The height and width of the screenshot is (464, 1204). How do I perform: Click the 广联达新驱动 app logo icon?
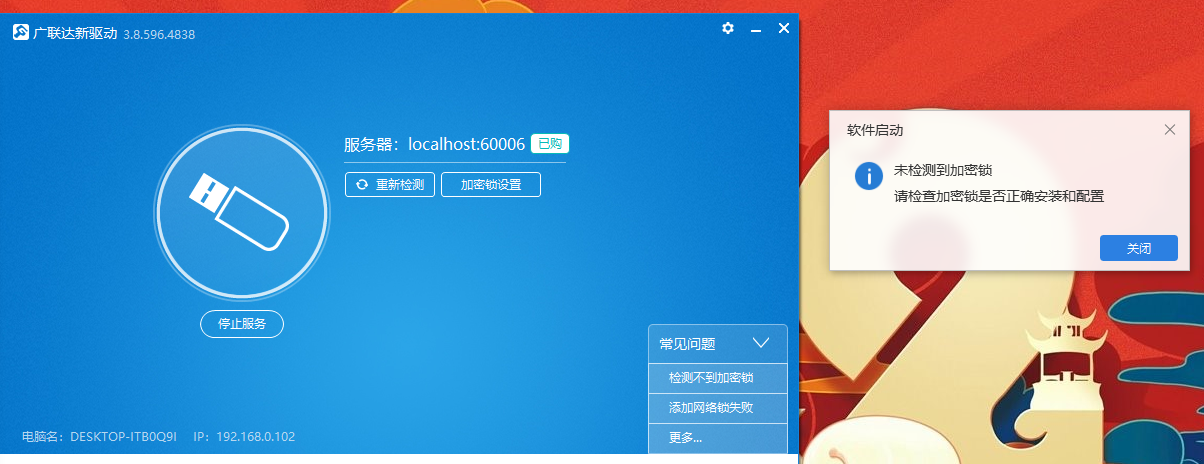tap(20, 33)
